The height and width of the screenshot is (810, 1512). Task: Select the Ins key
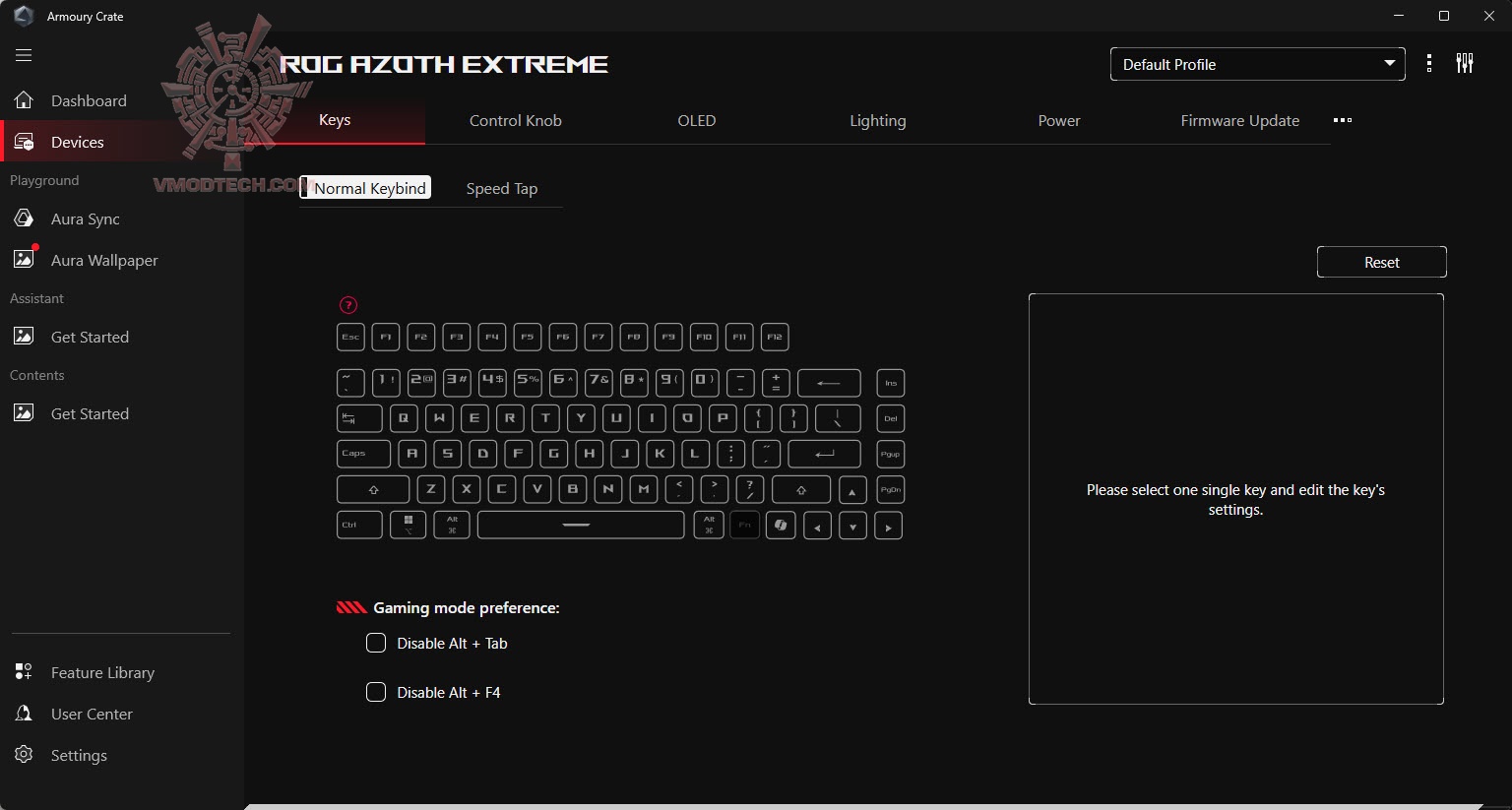point(890,383)
